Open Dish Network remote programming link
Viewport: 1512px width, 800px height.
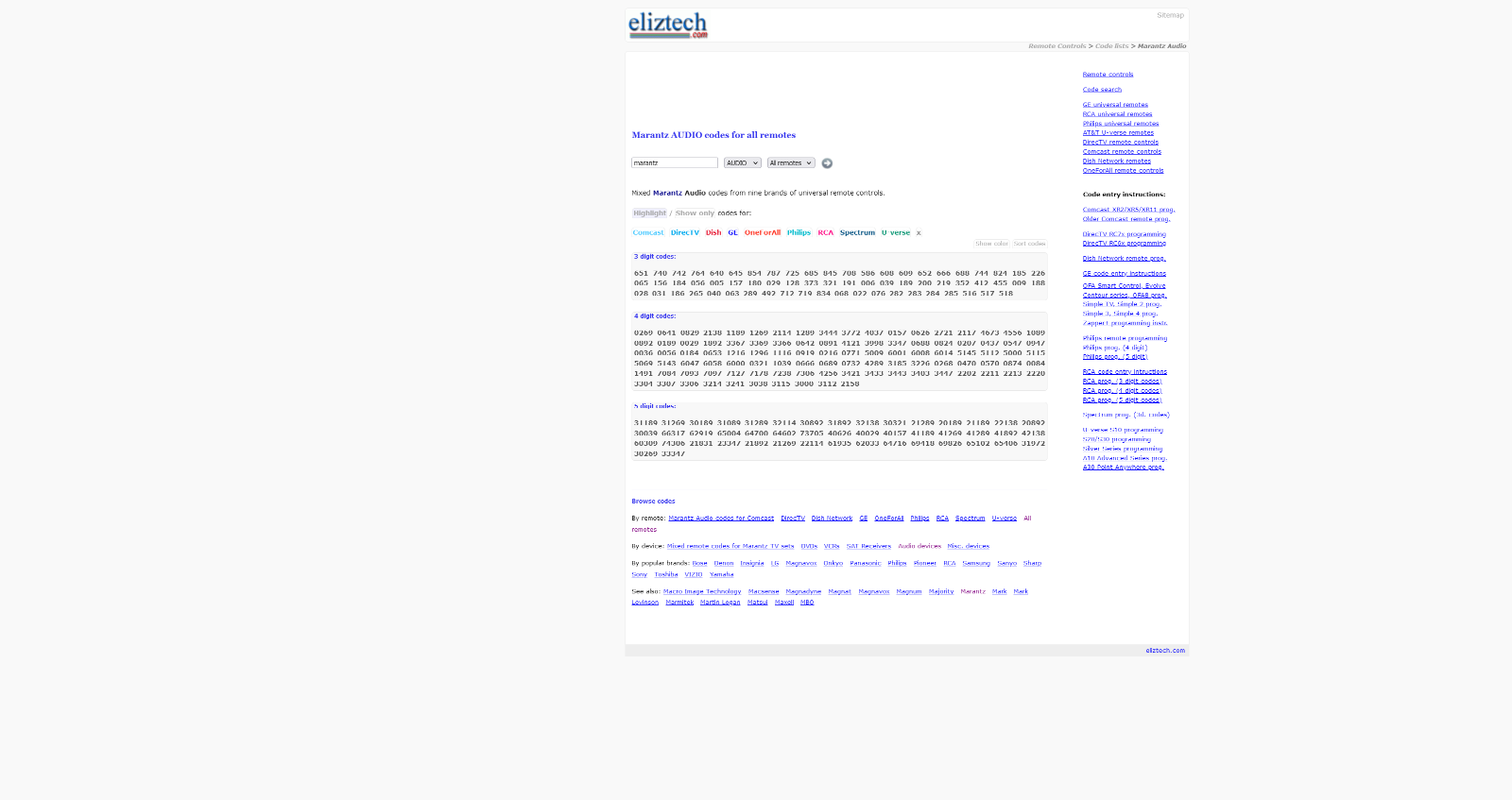point(1125,259)
